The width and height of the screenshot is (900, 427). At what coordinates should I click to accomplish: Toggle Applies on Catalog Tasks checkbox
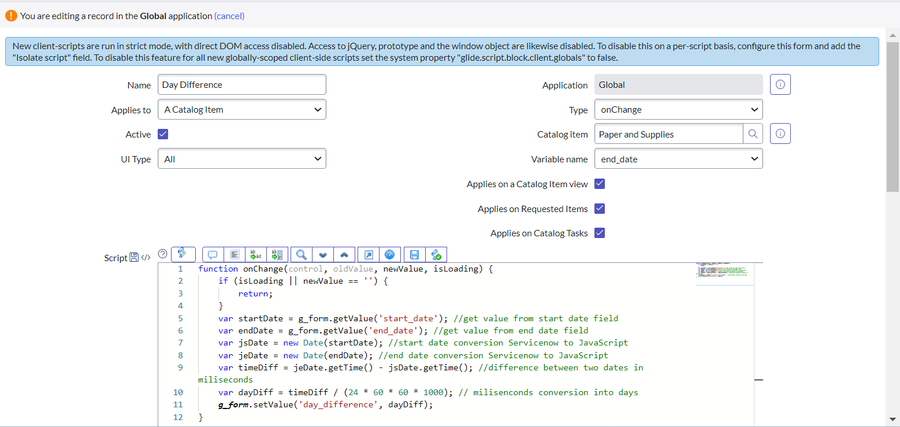pos(599,233)
